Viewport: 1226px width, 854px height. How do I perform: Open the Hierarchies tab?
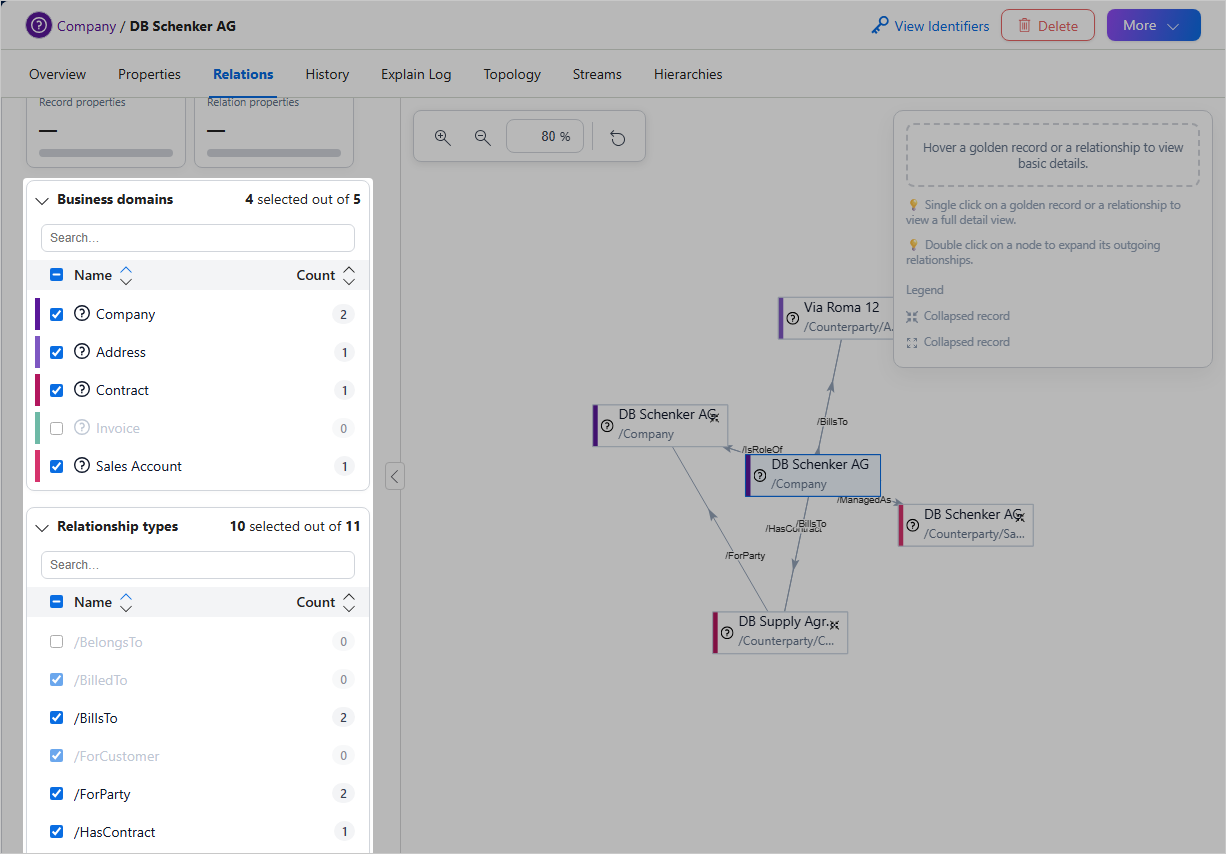click(688, 74)
